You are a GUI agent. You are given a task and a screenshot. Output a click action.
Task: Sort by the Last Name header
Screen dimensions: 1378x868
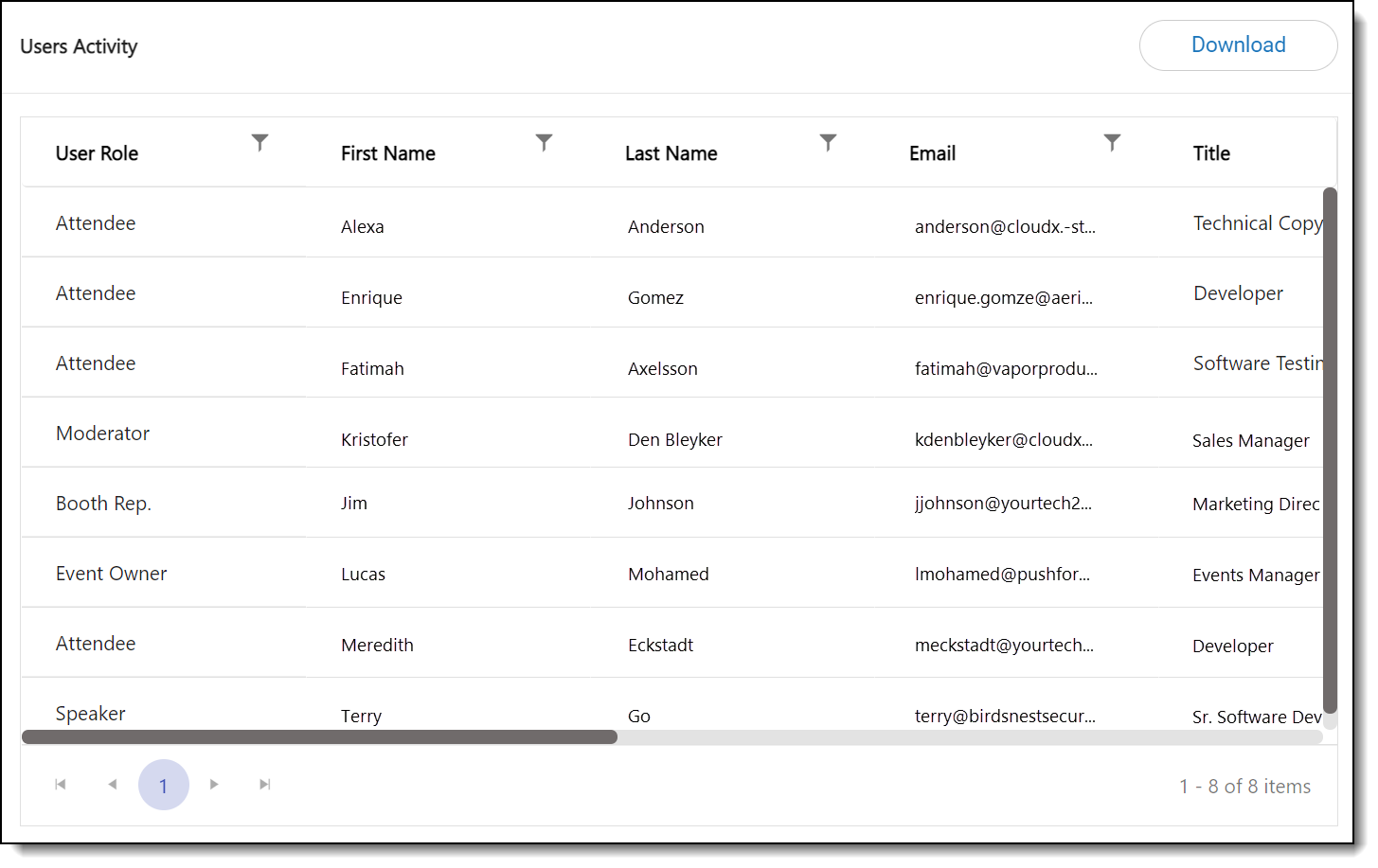coord(671,153)
